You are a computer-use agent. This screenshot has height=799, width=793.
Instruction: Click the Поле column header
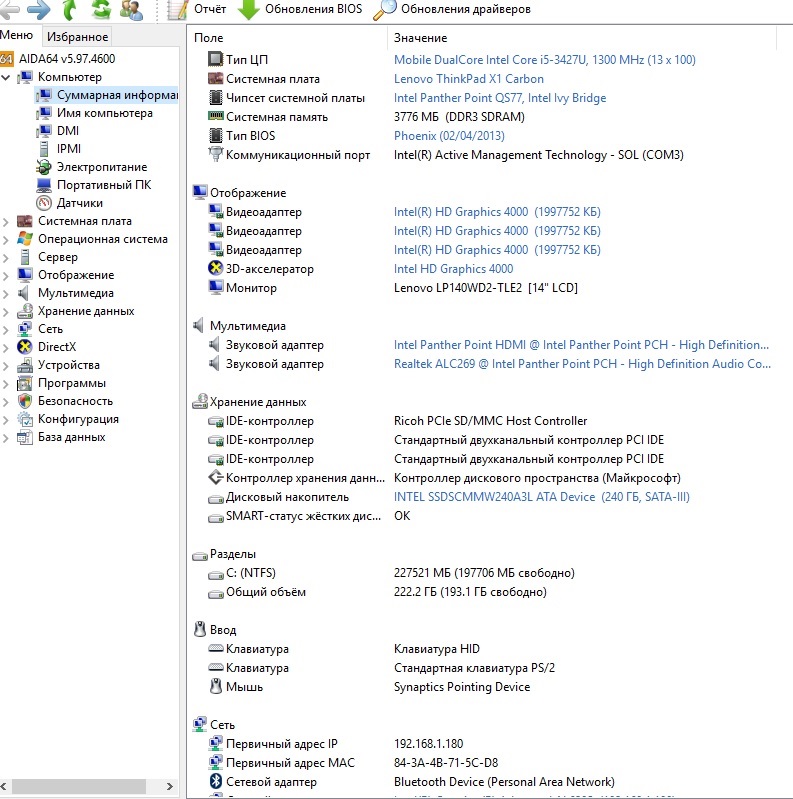(208, 38)
